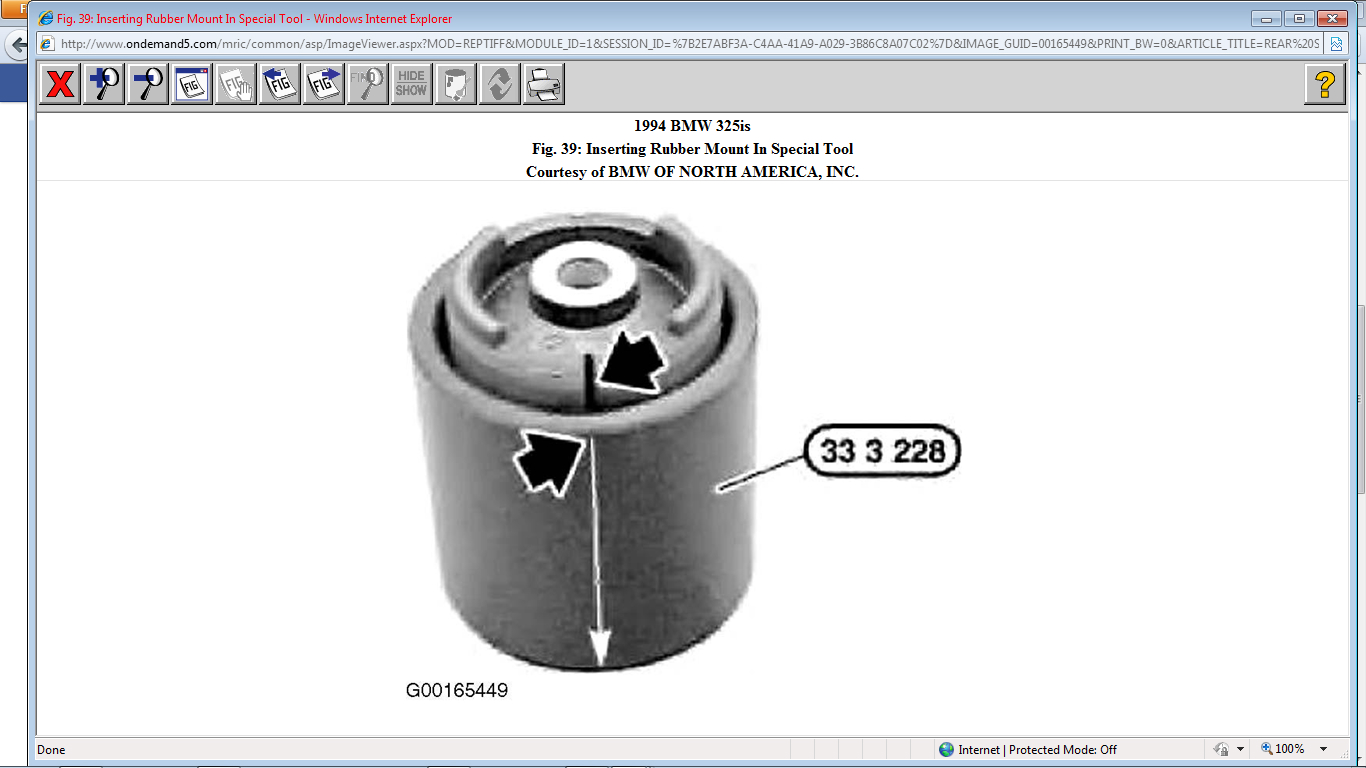This screenshot has height=768, width=1366.
Task: Click the notes page icon on the toolbar
Action: coord(455,84)
